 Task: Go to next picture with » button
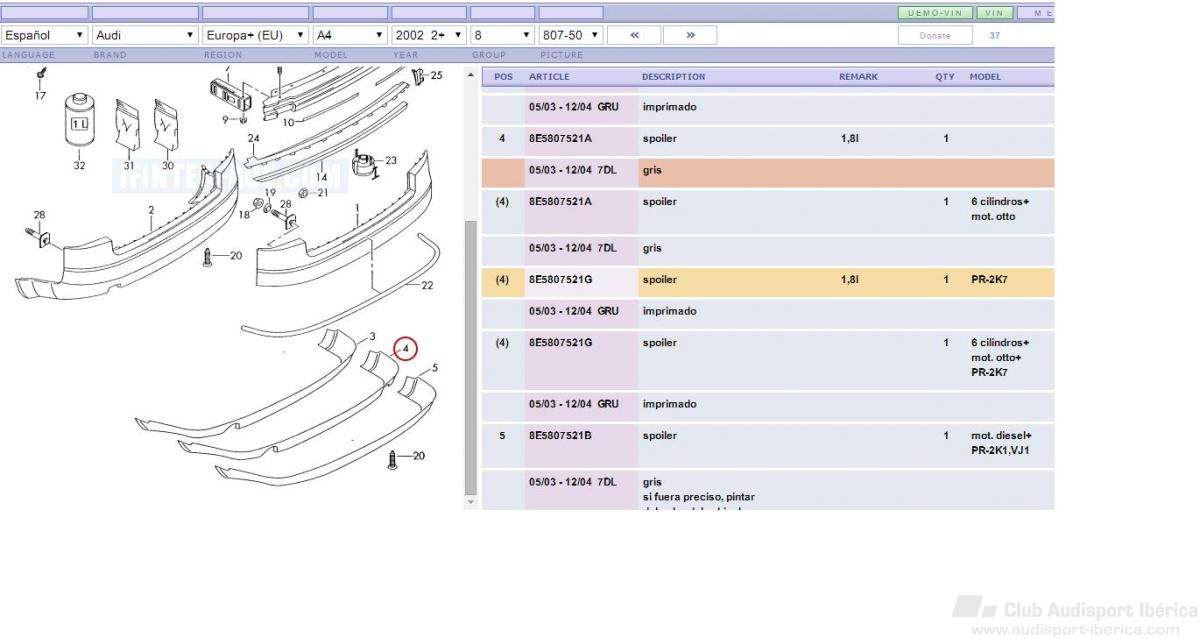coord(690,35)
